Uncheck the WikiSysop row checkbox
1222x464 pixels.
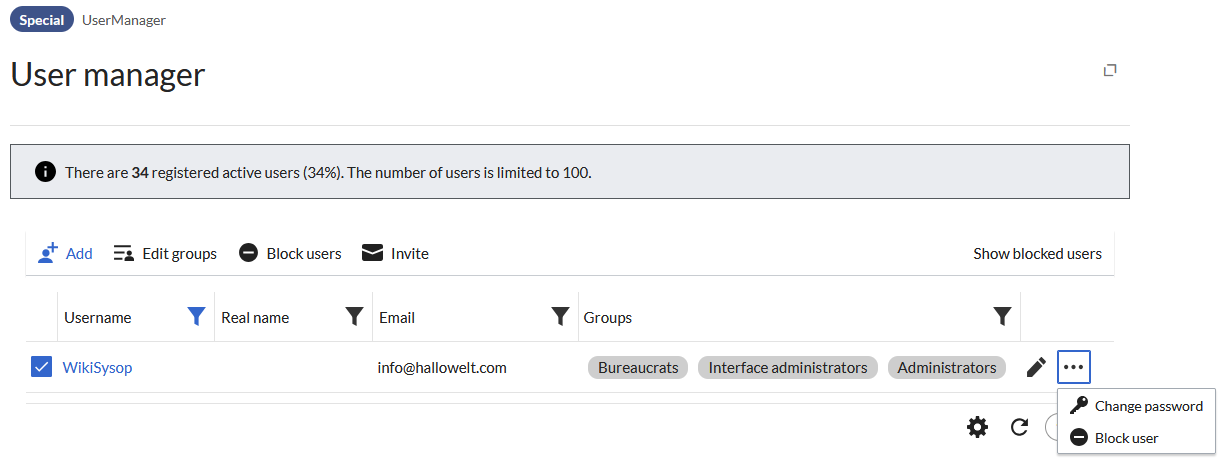(x=41, y=367)
